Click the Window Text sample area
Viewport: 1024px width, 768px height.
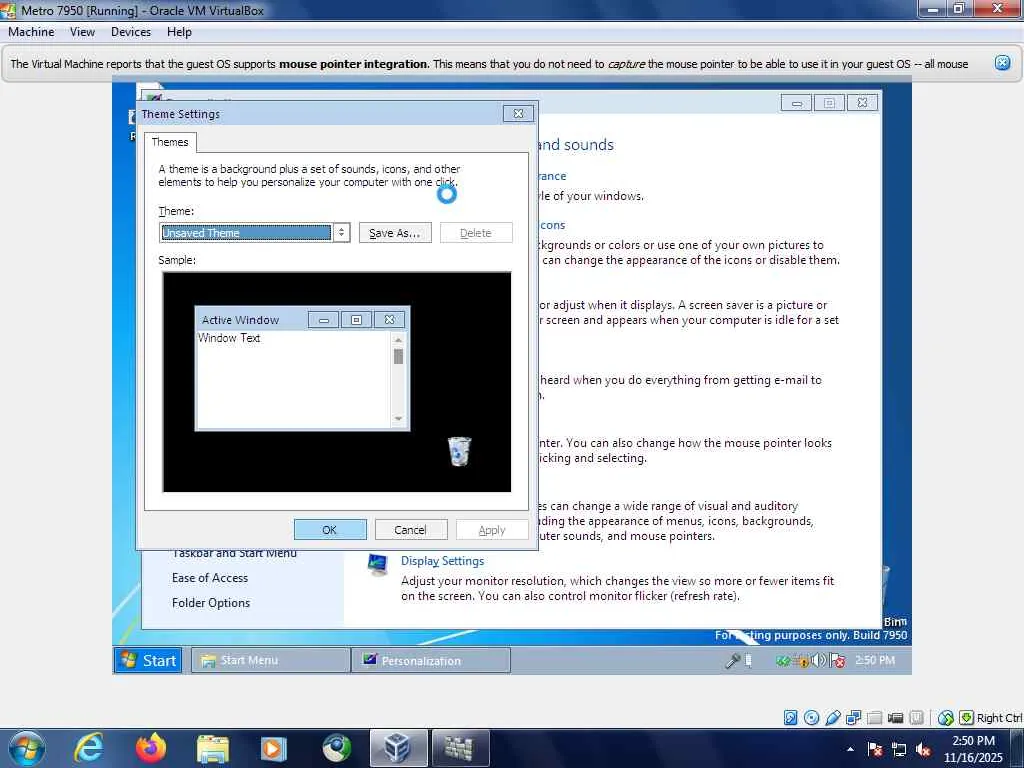(229, 338)
